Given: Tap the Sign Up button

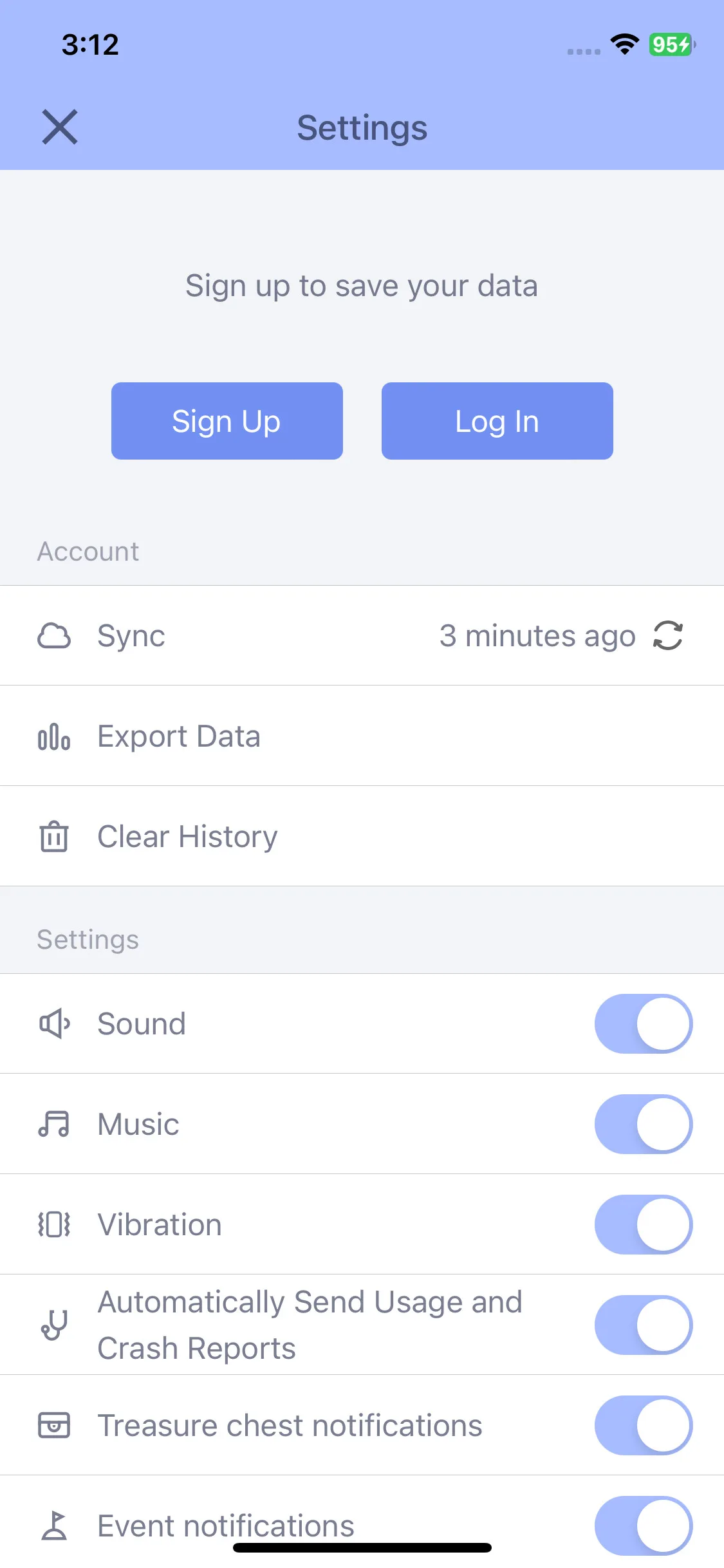Looking at the screenshot, I should pos(227,421).
